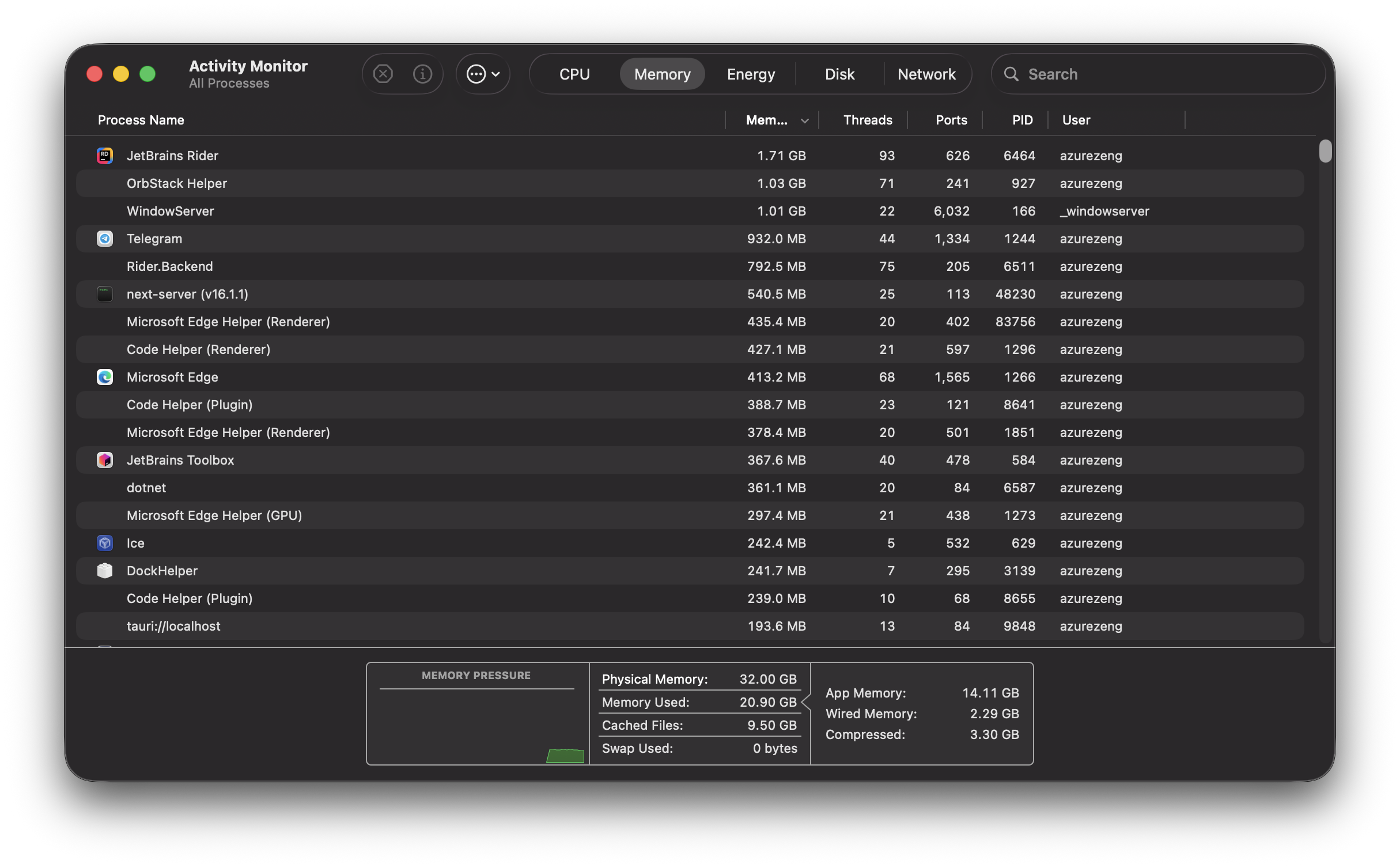Click the vertical scrollbar thumb
The image size is (1400, 867).
pyautogui.click(x=1325, y=151)
